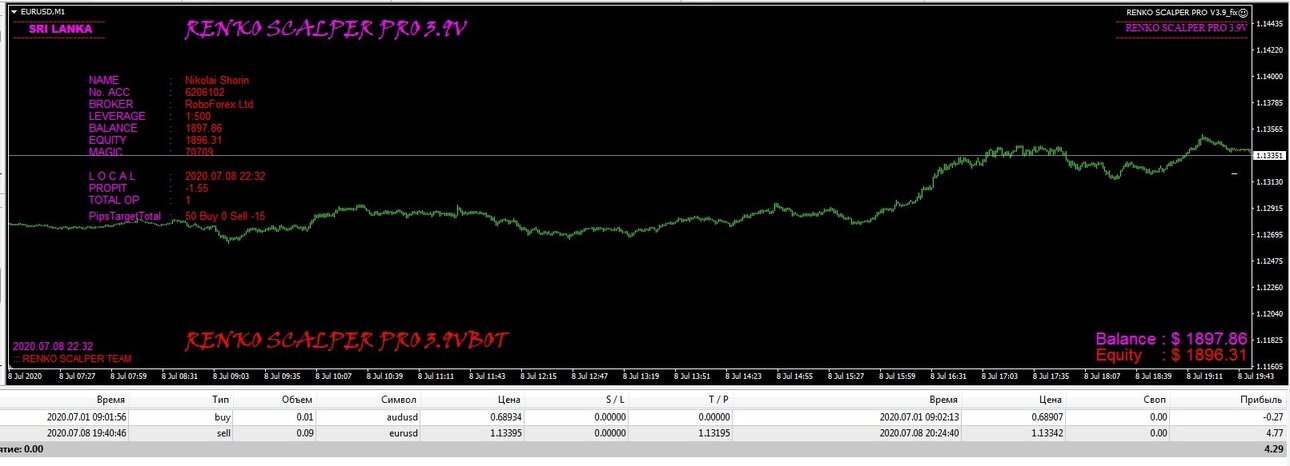Click the red RENKO SCALPER PRO 3.9VBOT title
Viewport: 1290px width, 466px height.
click(346, 342)
